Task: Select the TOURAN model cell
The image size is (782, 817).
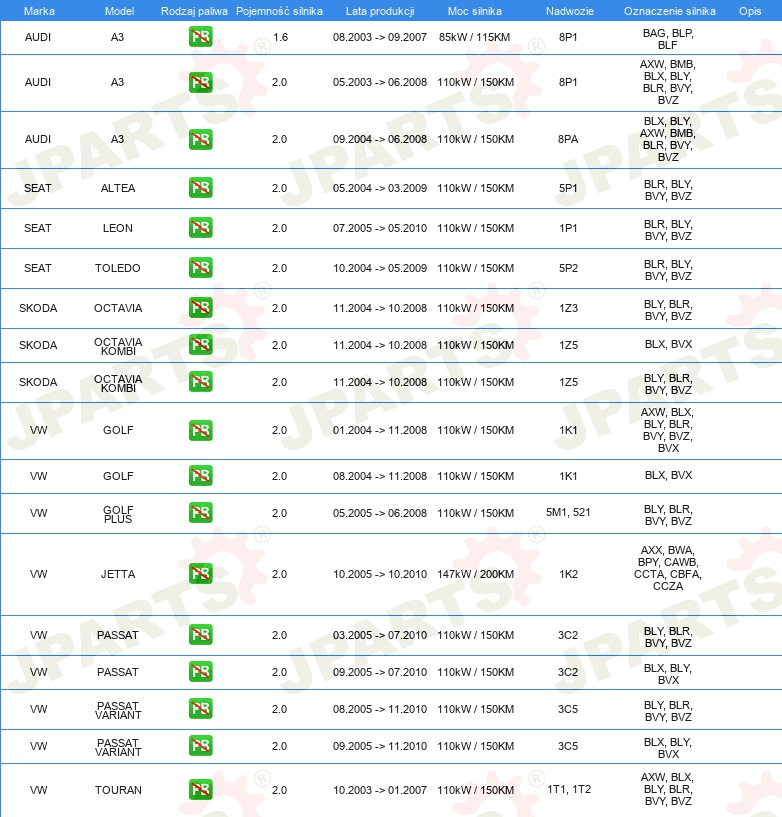Action: [x=118, y=790]
